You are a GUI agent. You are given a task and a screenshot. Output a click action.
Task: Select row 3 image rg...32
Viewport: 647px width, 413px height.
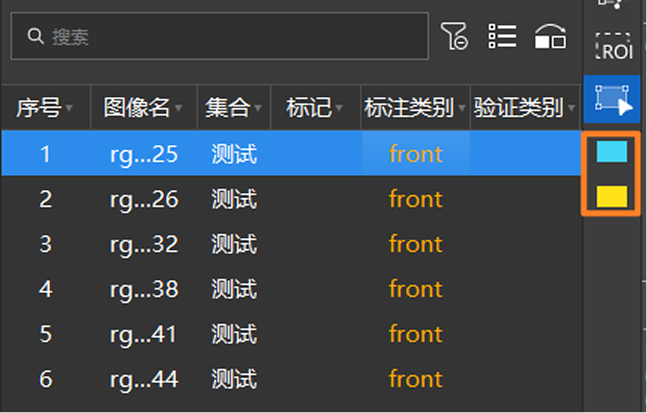[x=144, y=244]
